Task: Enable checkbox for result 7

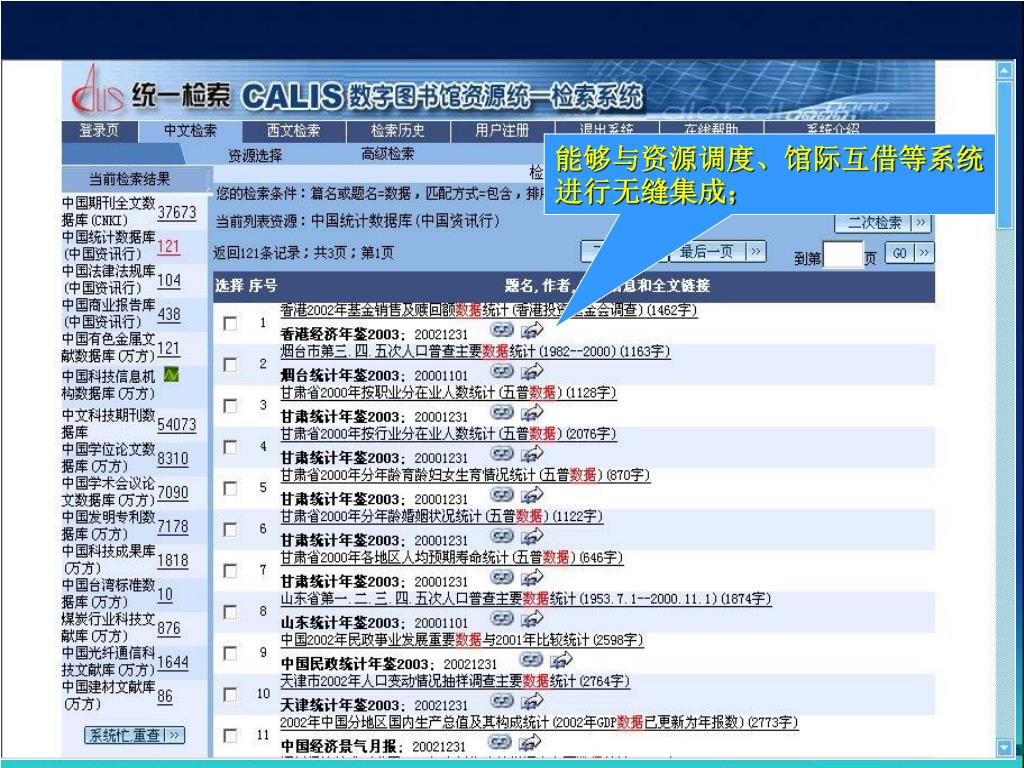Action: click(230, 570)
